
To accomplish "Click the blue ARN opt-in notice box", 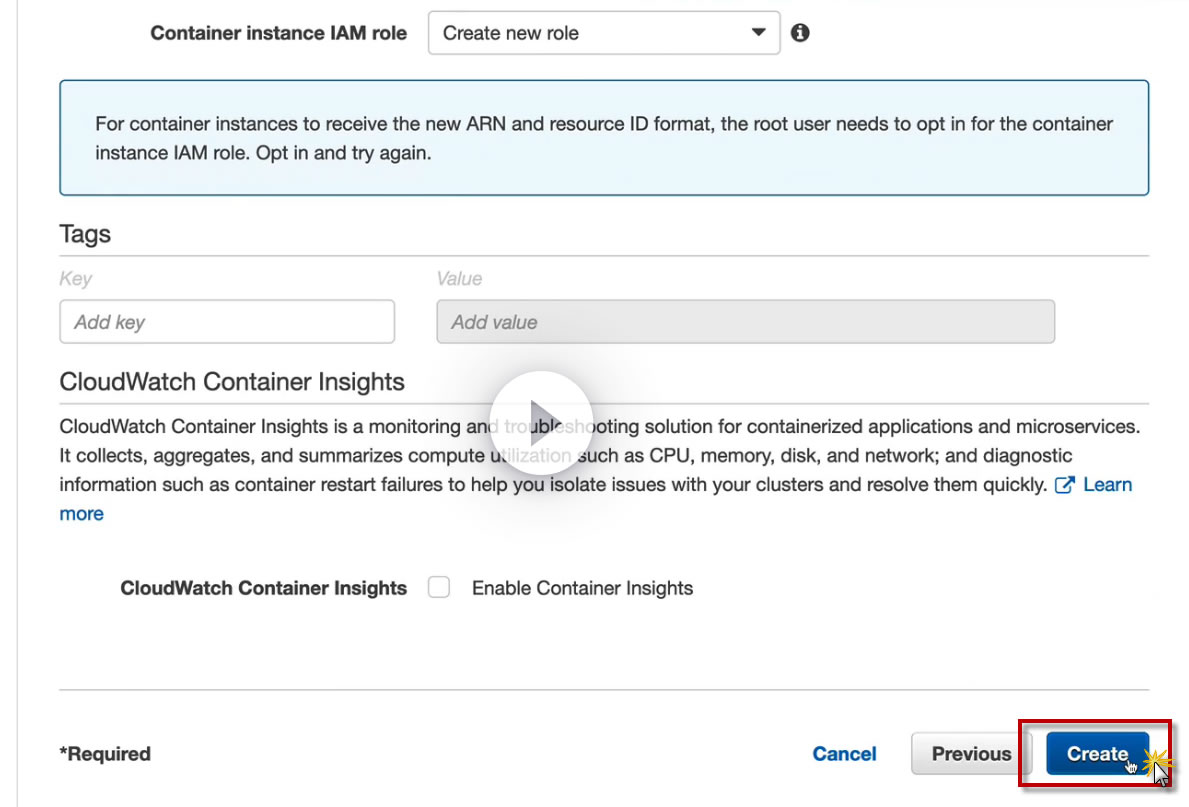I will 604,138.
